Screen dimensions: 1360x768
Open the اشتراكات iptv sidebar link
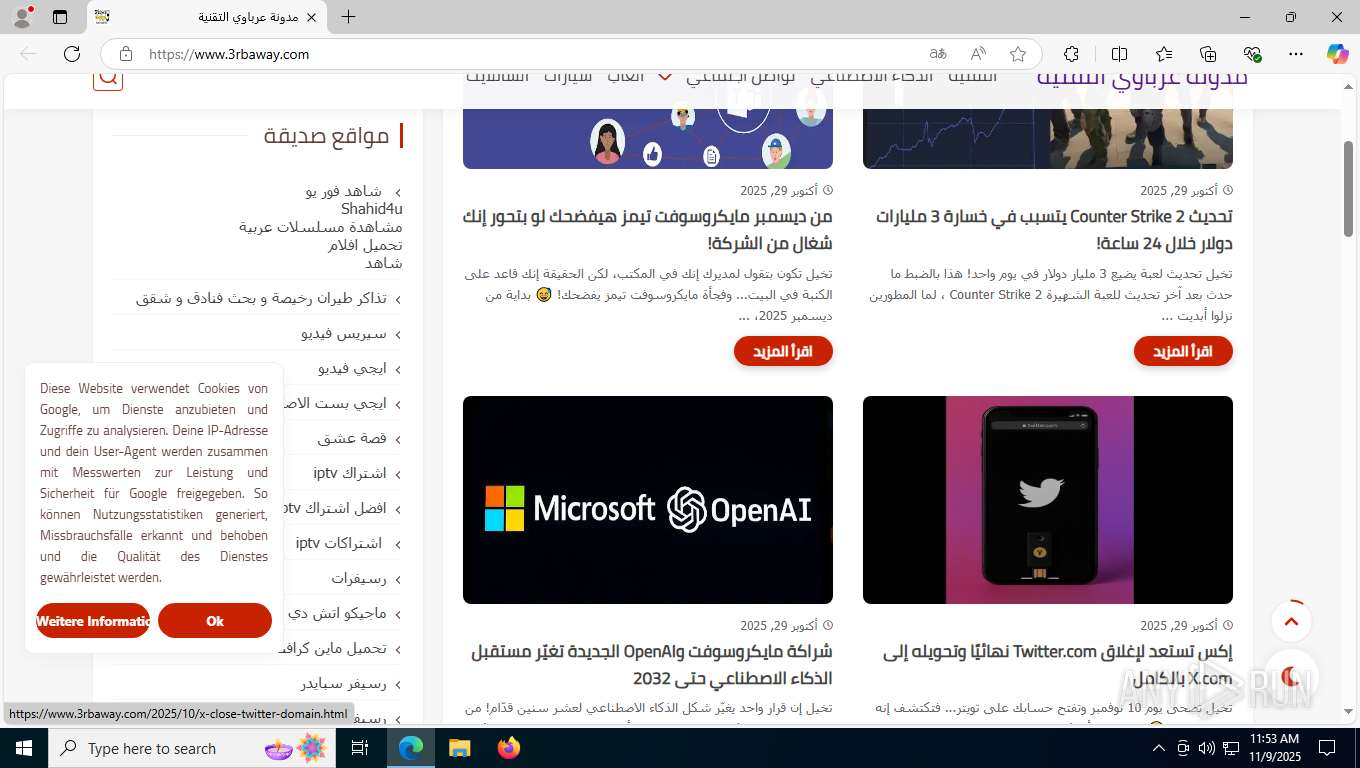339,543
